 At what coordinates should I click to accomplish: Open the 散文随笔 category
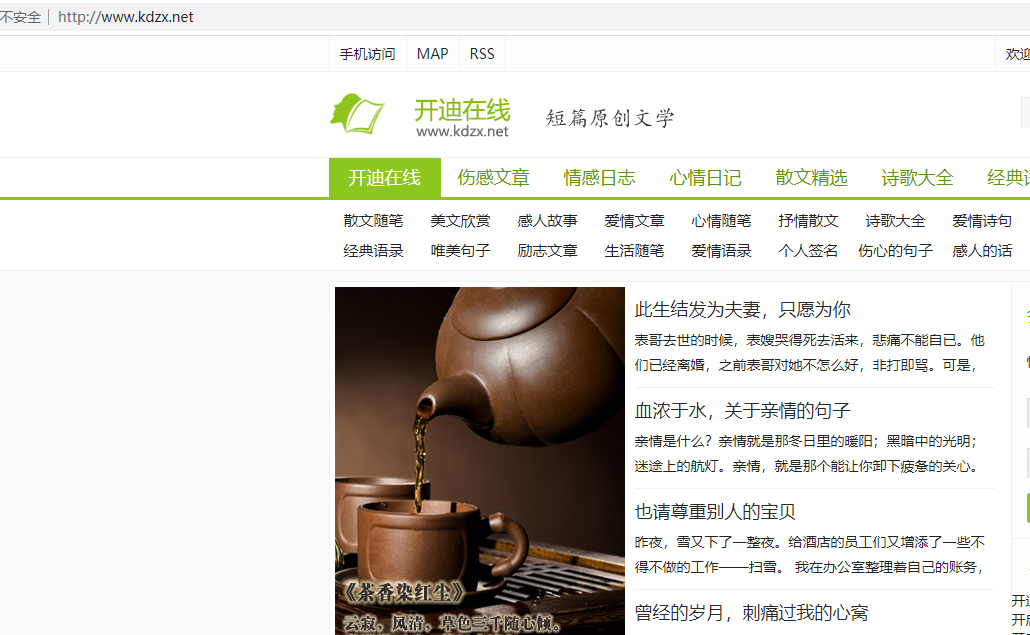pyautogui.click(x=372, y=221)
